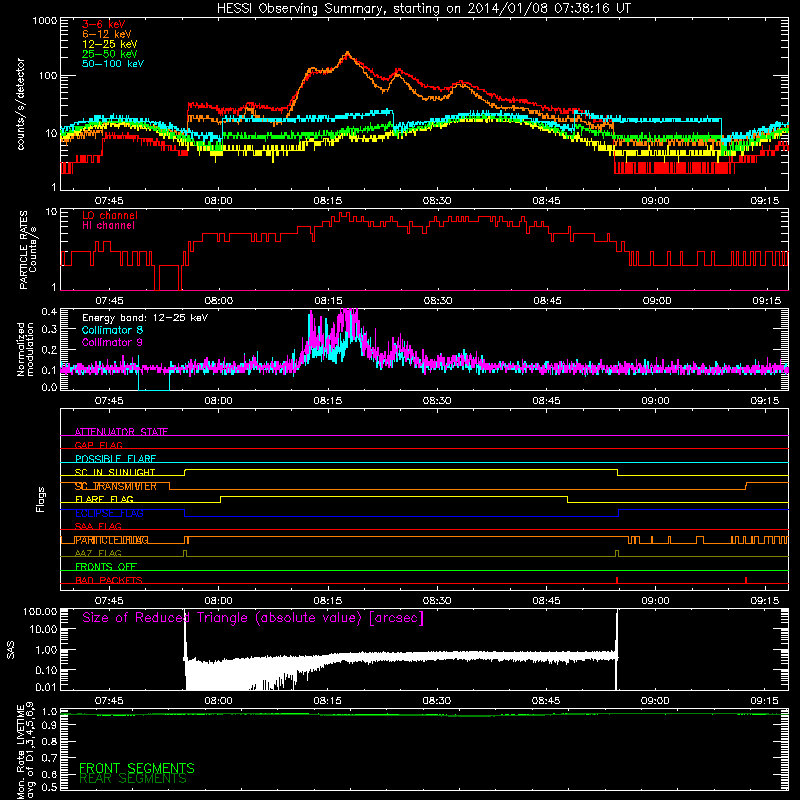The image size is (800, 800).
Task: Click the second count rate peak near 08:25
Action: click(x=398, y=70)
